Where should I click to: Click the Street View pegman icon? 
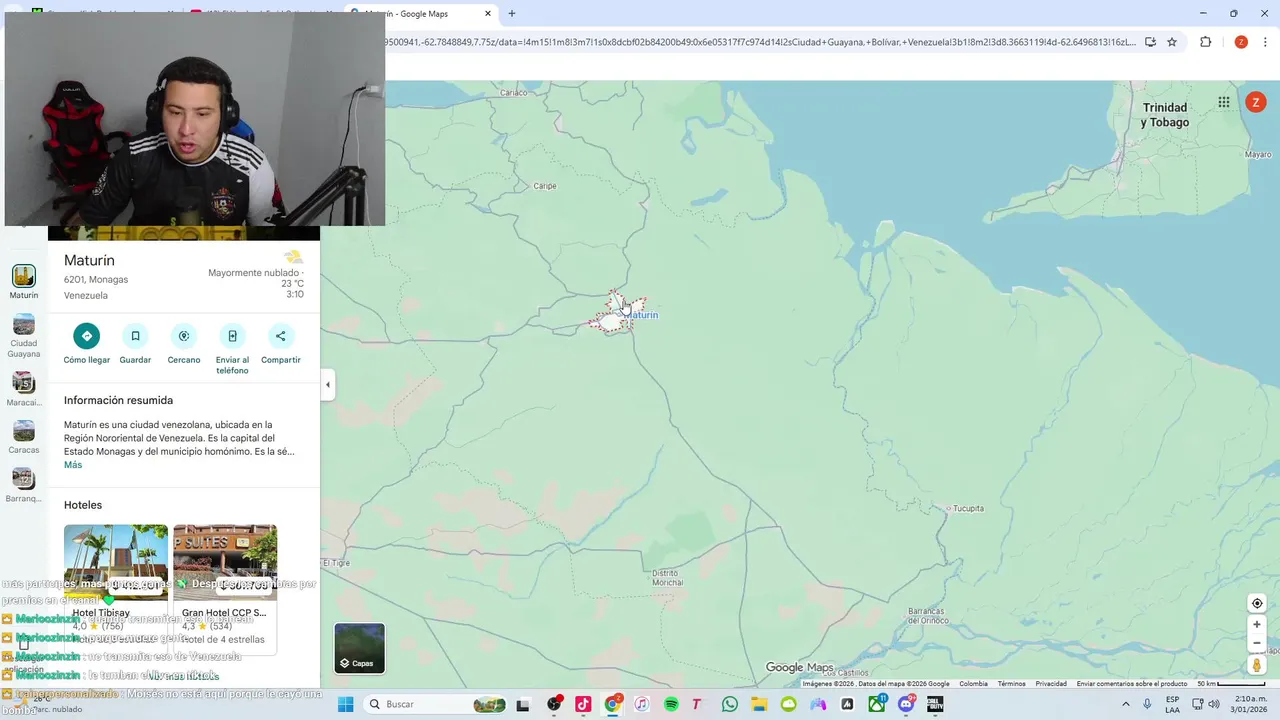point(1257,665)
